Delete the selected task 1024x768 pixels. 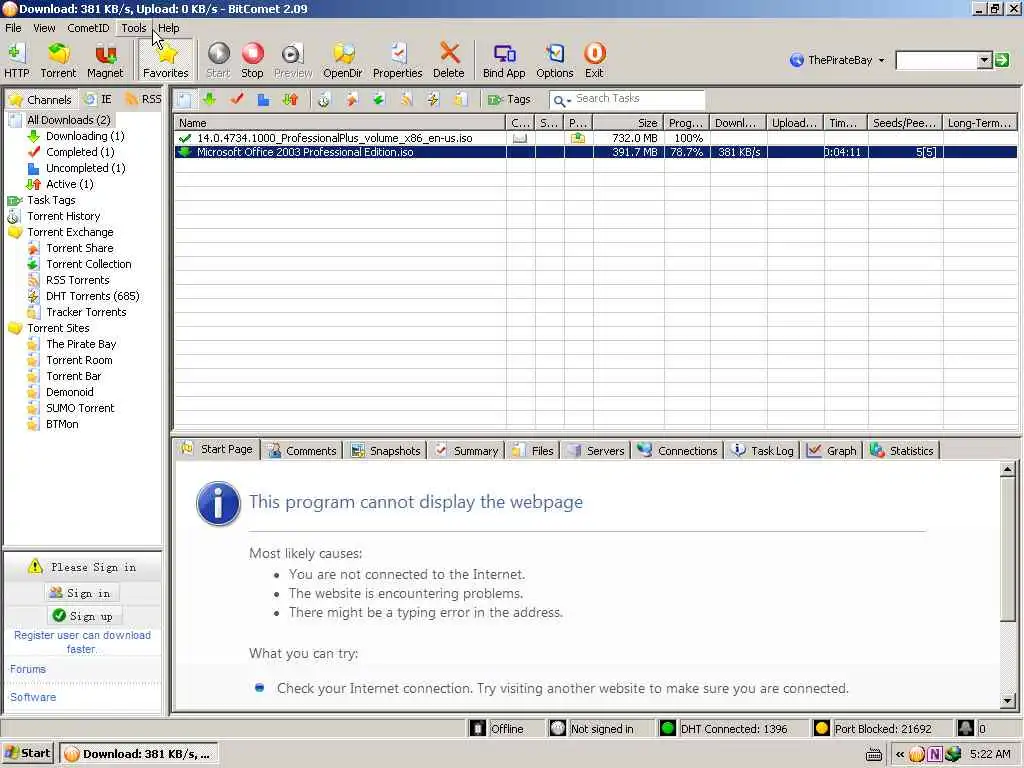(x=449, y=60)
